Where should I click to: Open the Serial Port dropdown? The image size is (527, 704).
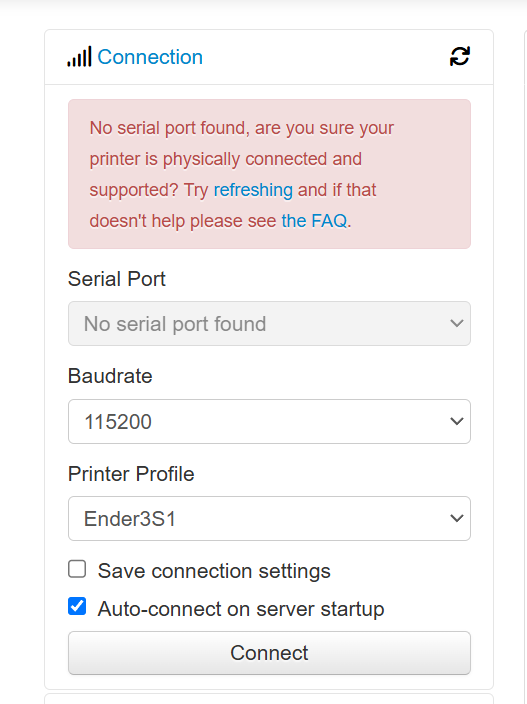tap(269, 324)
